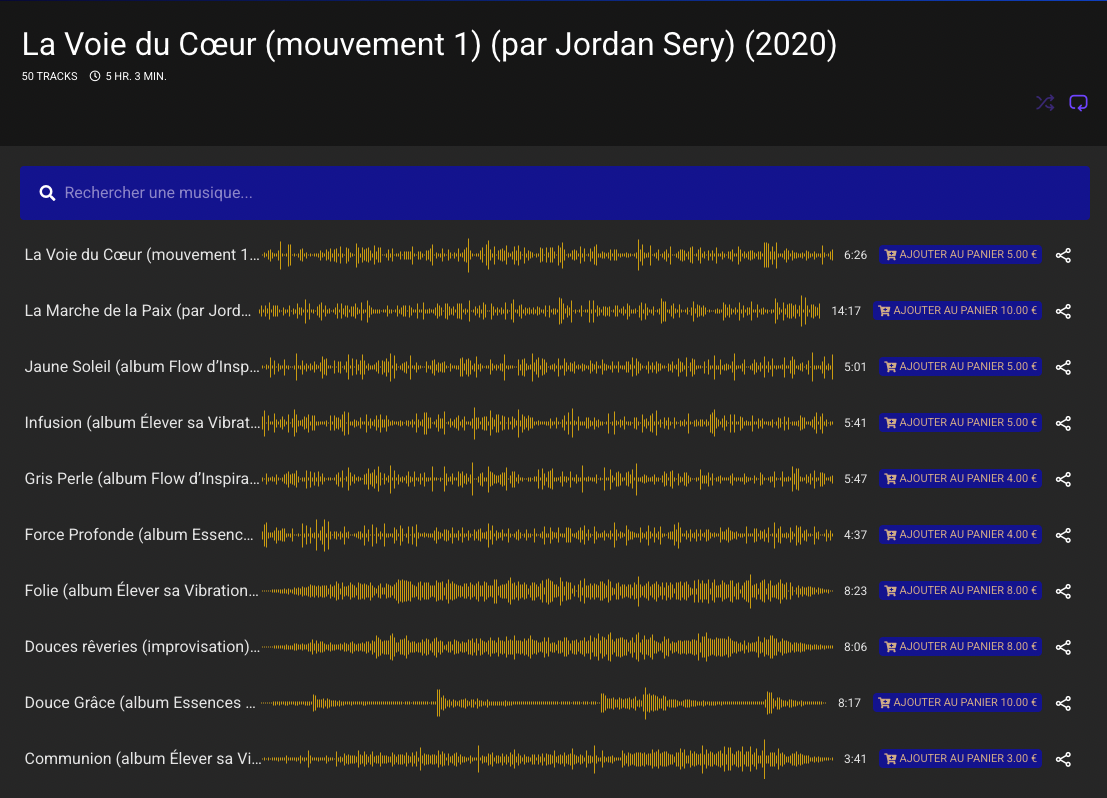The width and height of the screenshot is (1107, 798).
Task: Play the Folie track title
Action: coord(141,591)
